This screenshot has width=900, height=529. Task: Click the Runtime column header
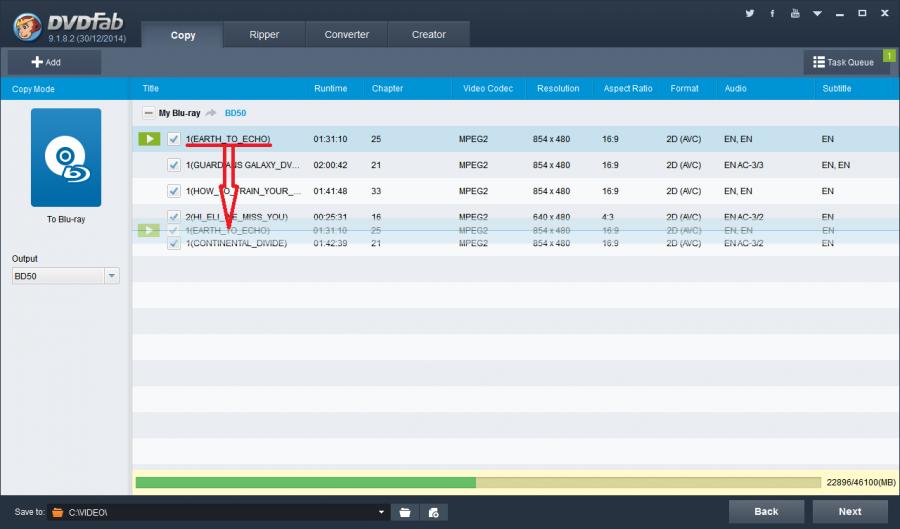pyautogui.click(x=330, y=88)
